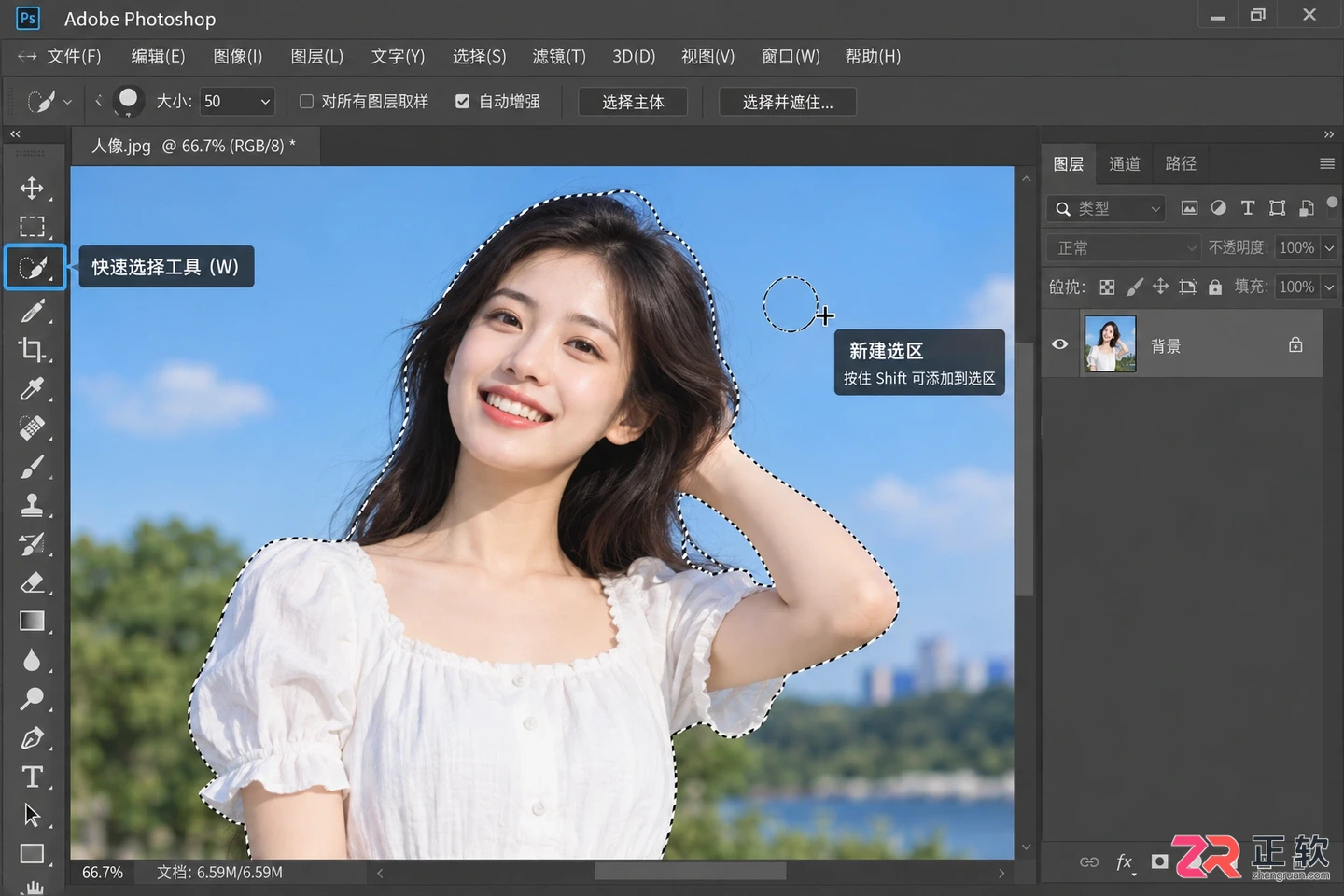Toggle adjustment layer filter

[1218, 208]
